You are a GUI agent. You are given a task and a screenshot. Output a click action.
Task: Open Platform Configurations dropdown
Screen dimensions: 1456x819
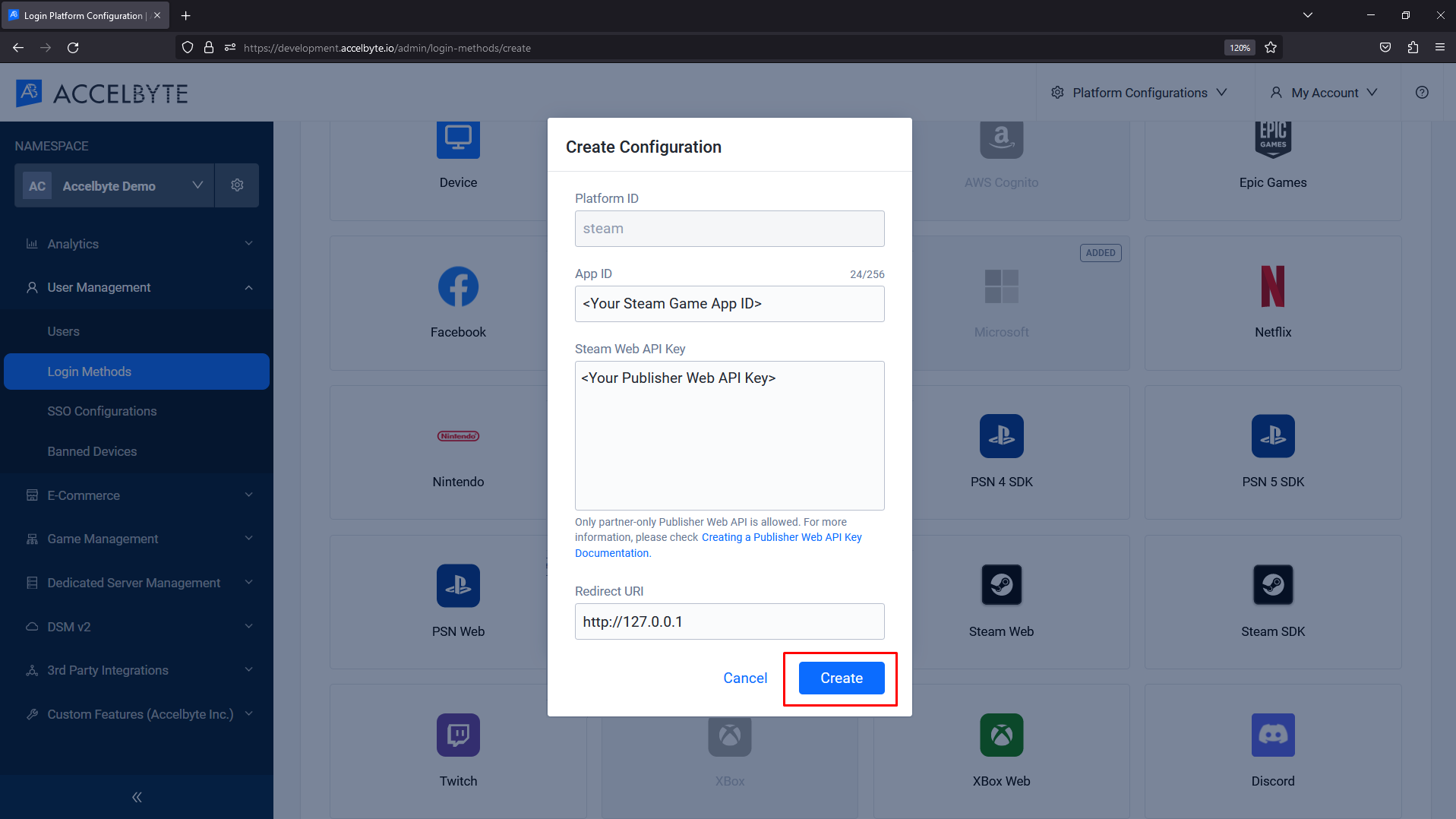(1139, 93)
